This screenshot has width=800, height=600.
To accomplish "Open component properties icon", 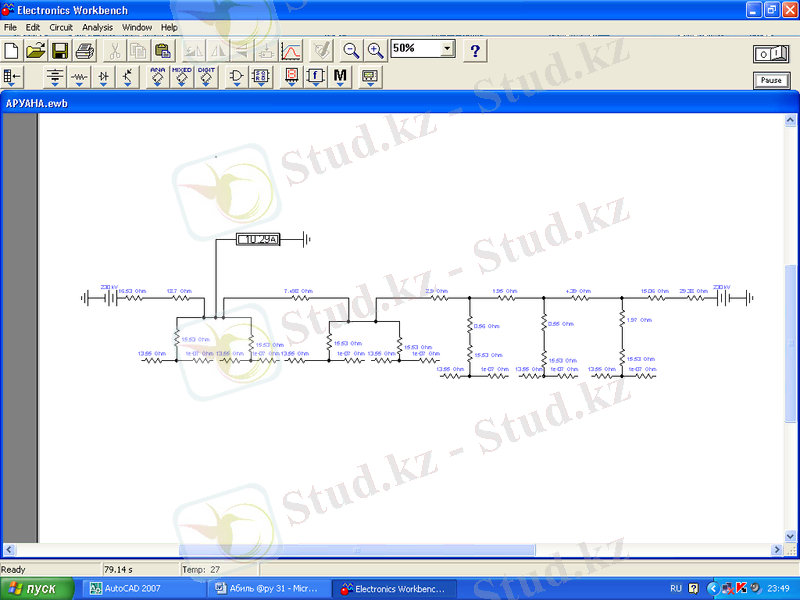I will point(321,51).
